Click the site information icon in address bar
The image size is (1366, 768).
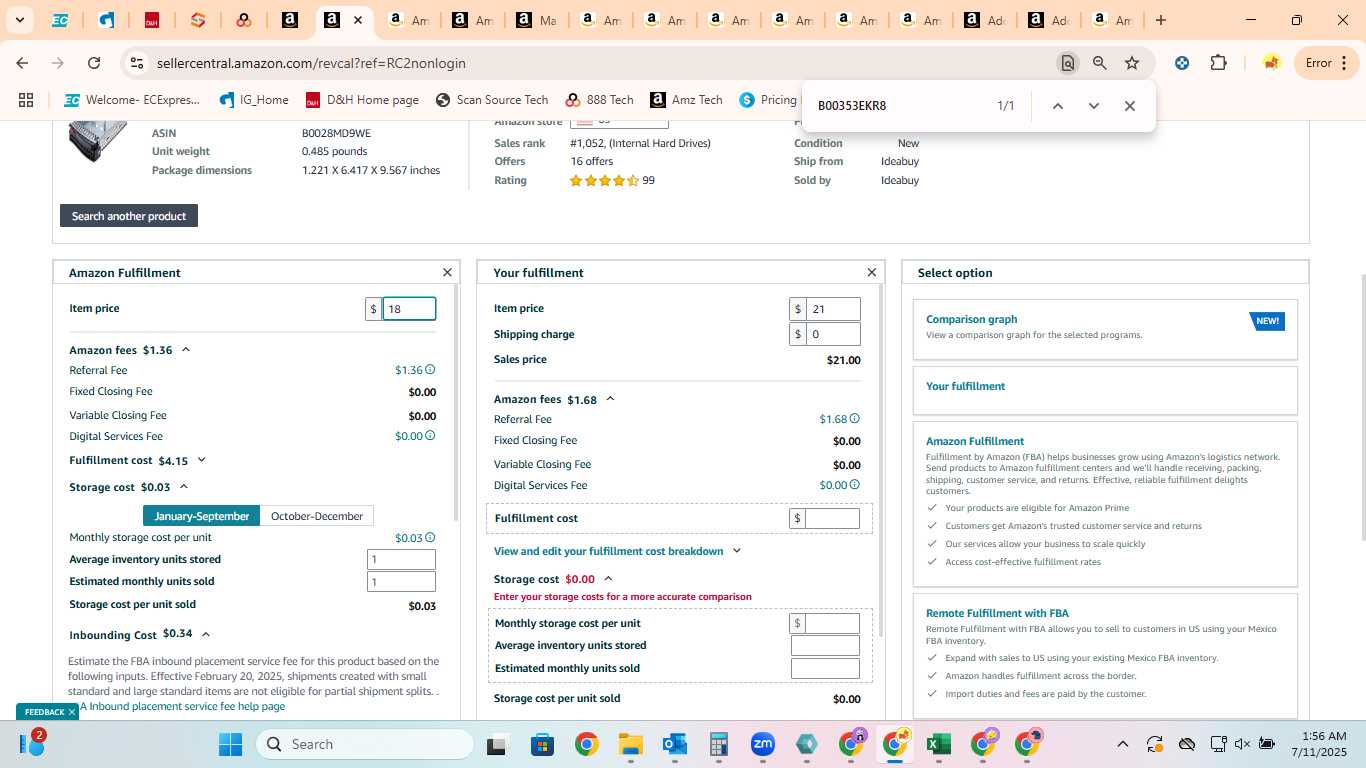(136, 63)
